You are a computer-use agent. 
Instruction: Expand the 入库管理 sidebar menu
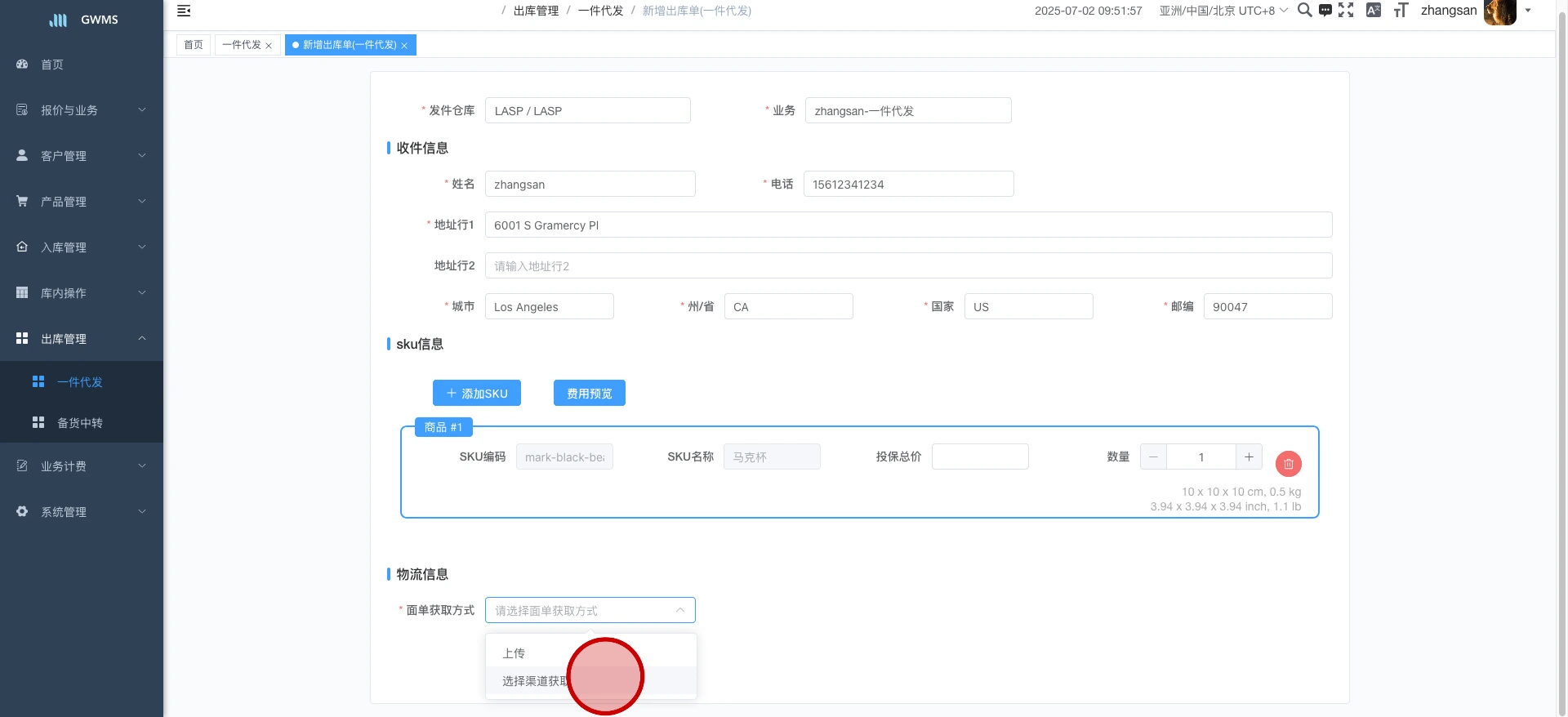pyautogui.click(x=82, y=247)
